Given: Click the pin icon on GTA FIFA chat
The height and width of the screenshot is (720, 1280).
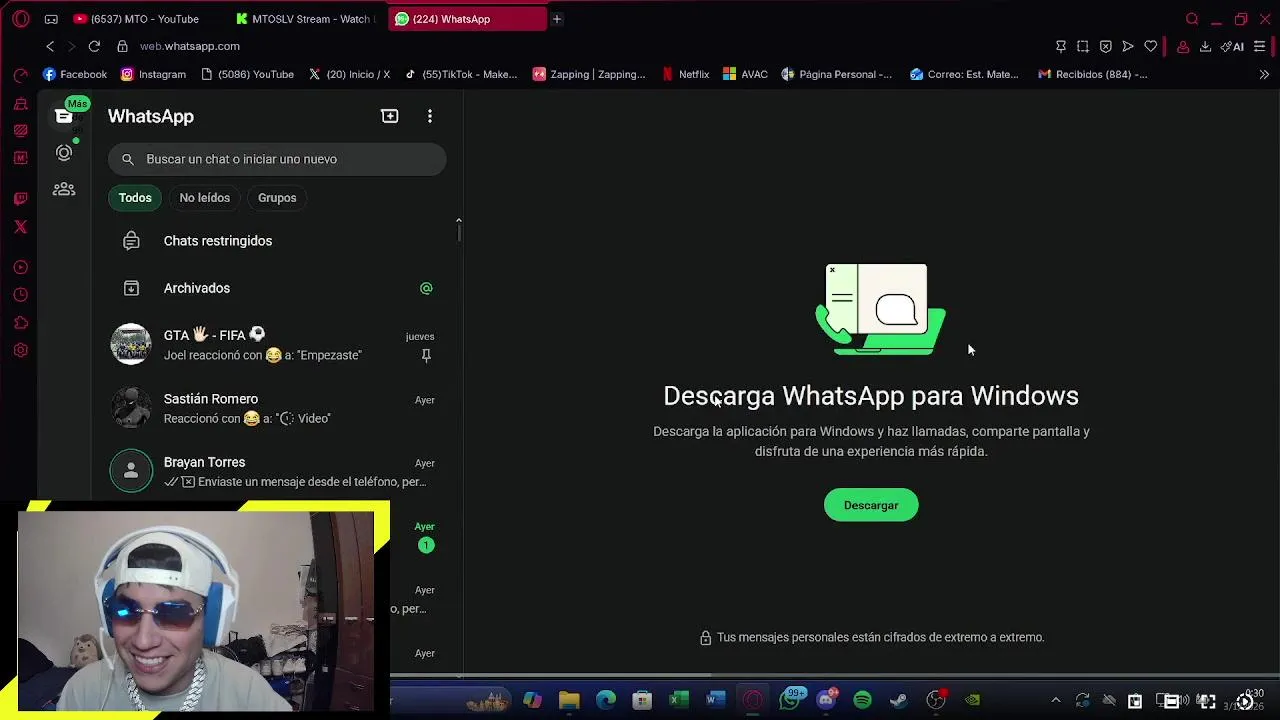Looking at the screenshot, I should [426, 355].
